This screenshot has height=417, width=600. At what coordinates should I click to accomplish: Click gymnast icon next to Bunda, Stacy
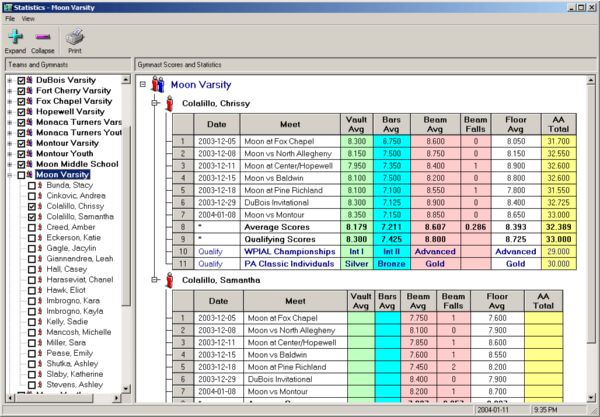click(40, 185)
